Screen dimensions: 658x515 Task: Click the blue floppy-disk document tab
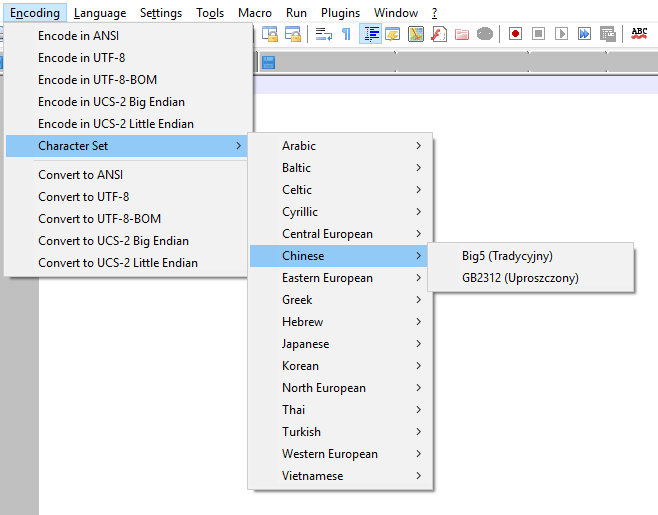point(268,63)
